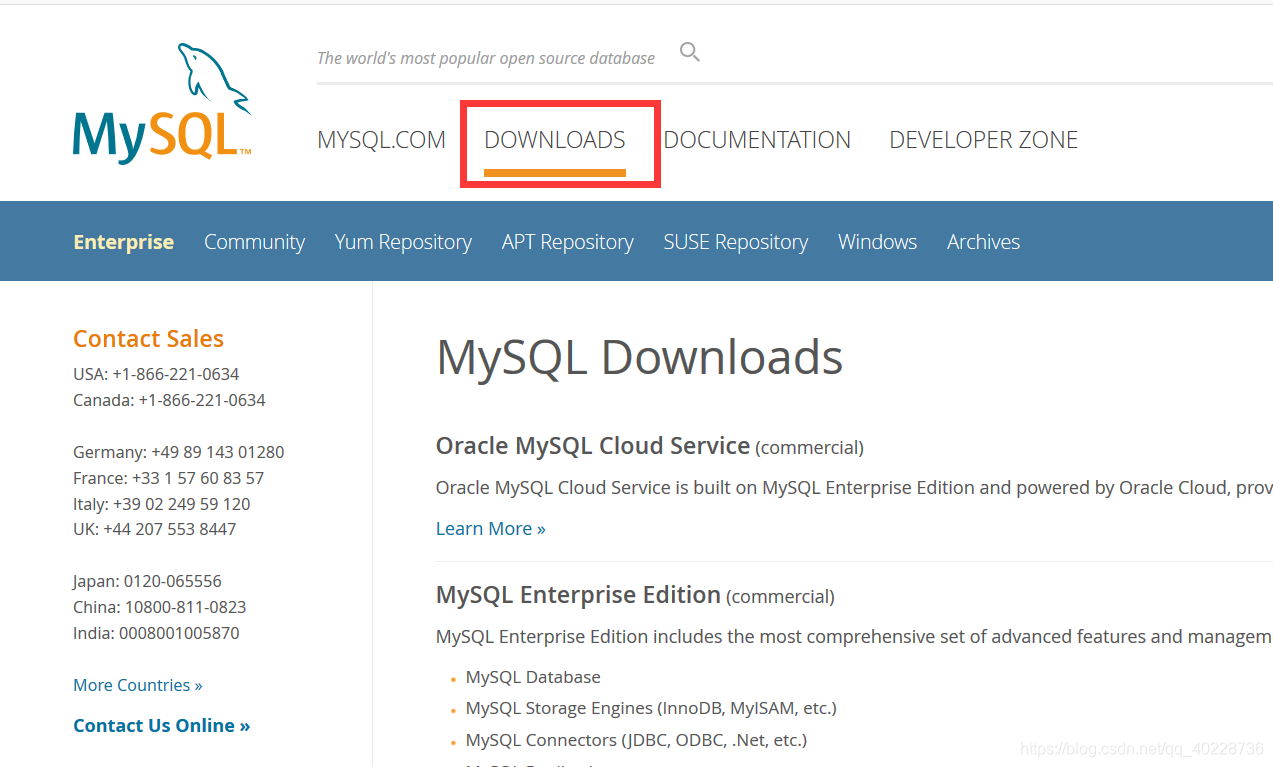Click the Contact Sales heading
The image size is (1273, 767).
click(x=148, y=339)
